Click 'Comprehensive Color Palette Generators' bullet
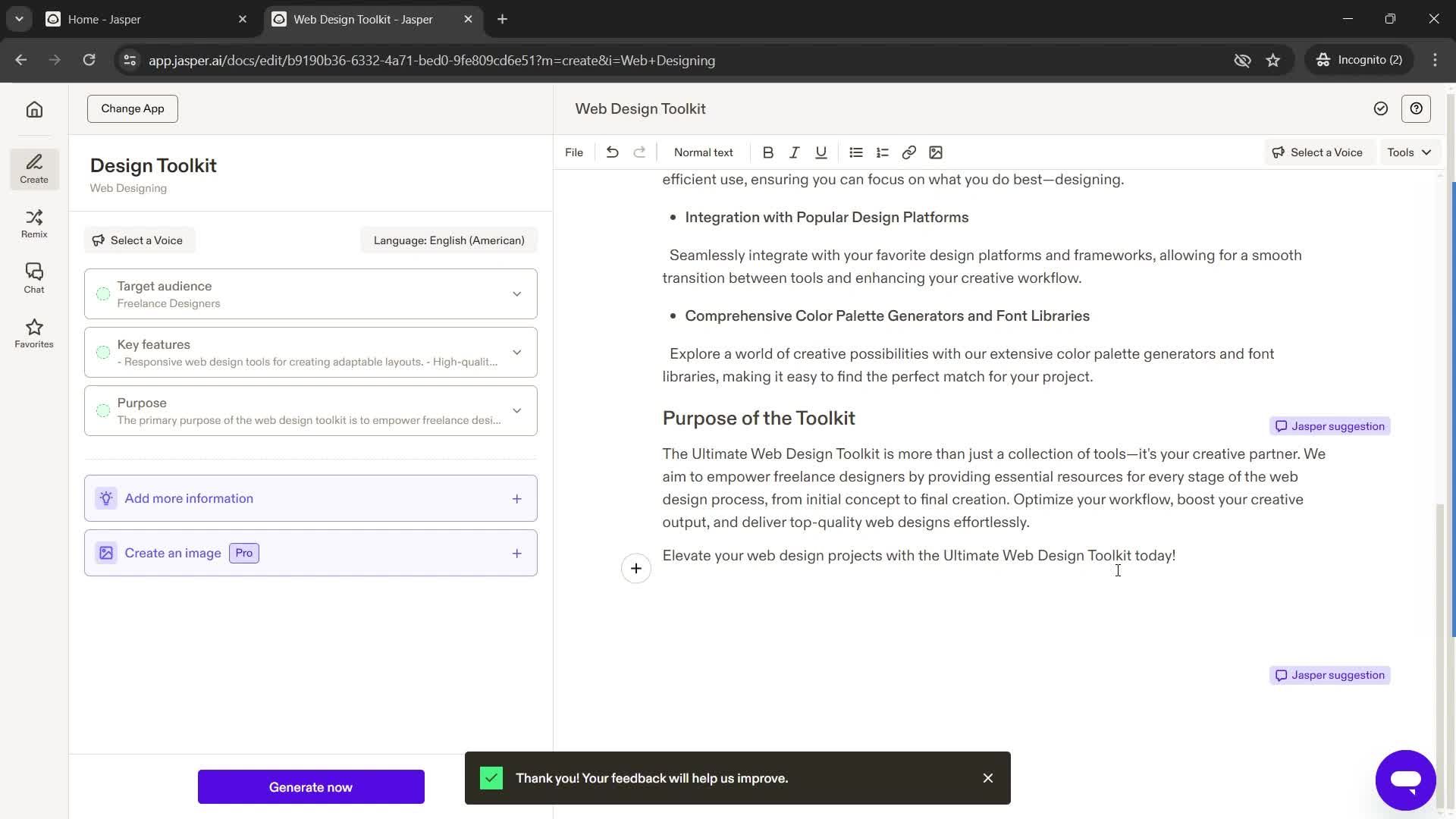This screenshot has width=1456, height=819. click(x=887, y=316)
